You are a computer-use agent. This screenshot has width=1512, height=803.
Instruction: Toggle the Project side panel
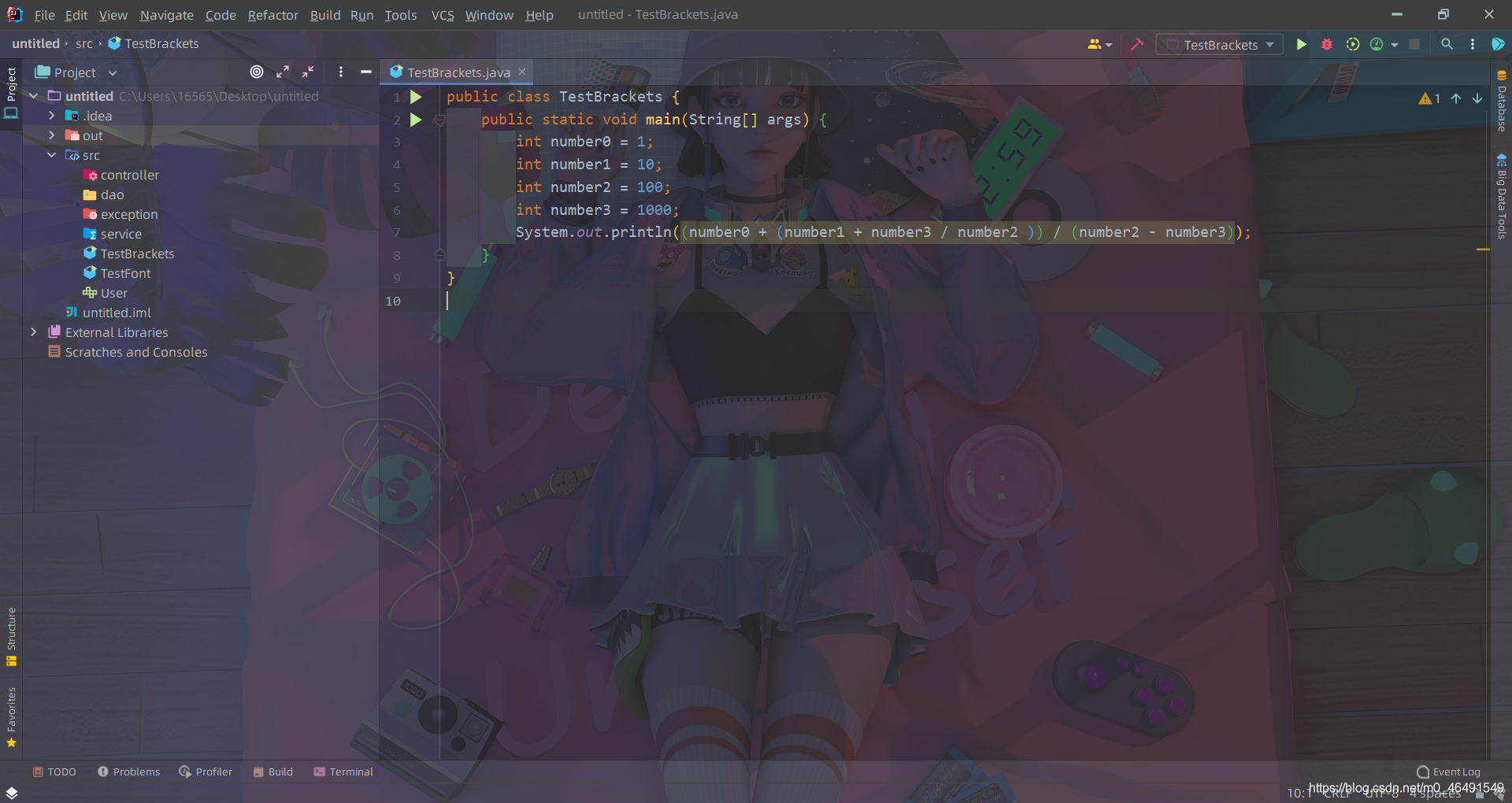(x=11, y=93)
